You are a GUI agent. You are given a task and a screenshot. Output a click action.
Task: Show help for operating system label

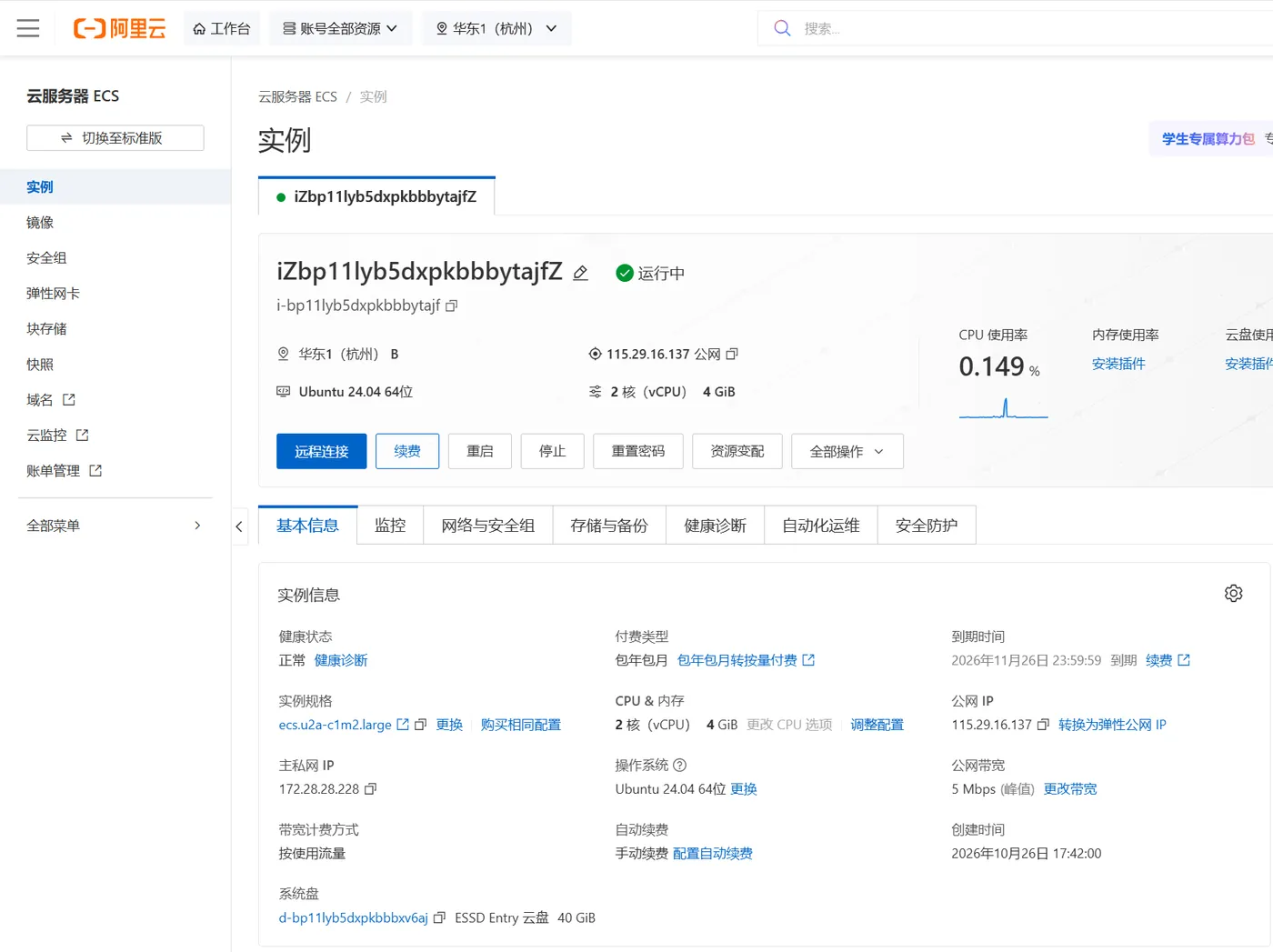[679, 766]
